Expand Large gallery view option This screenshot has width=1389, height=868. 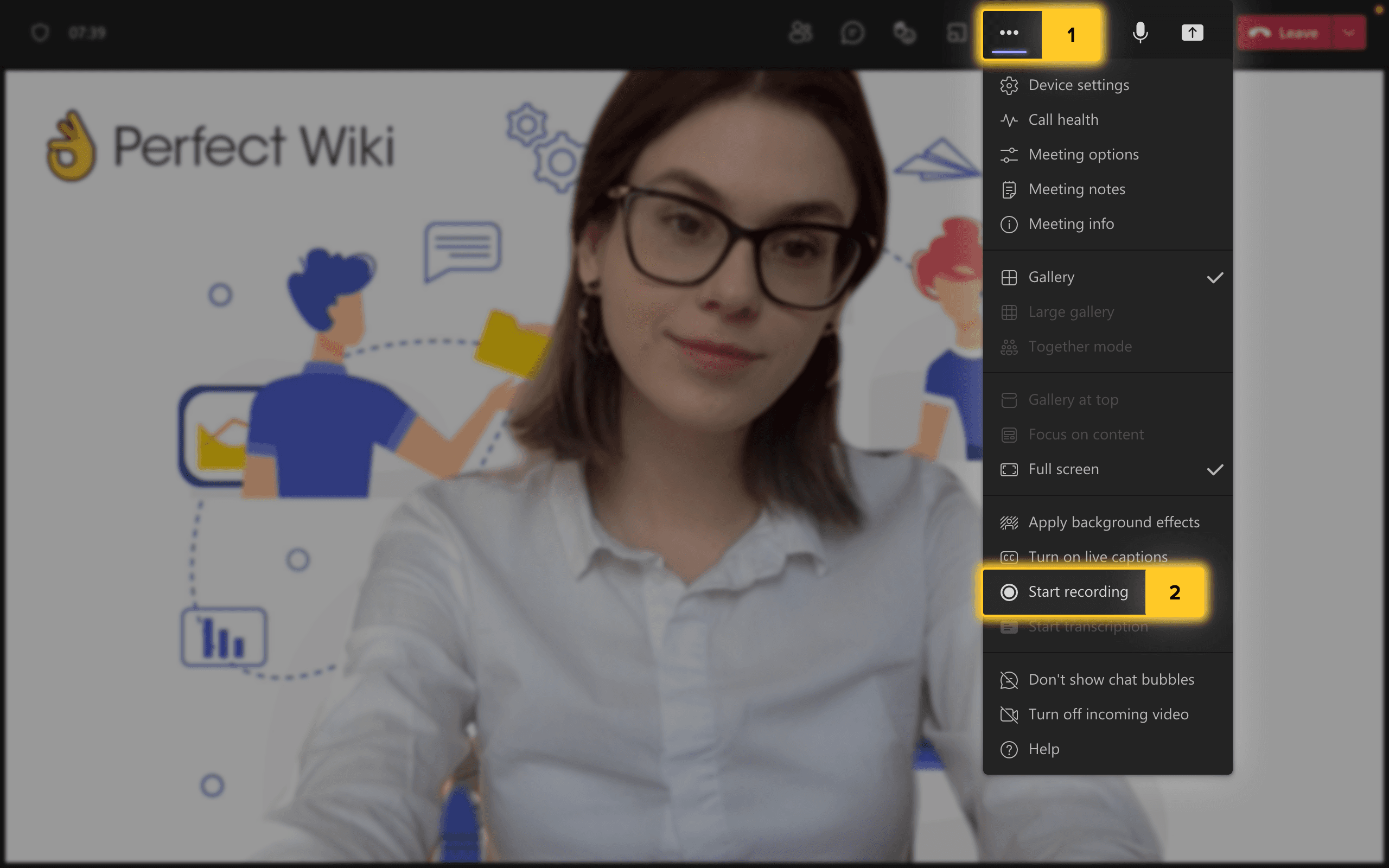(x=1072, y=311)
